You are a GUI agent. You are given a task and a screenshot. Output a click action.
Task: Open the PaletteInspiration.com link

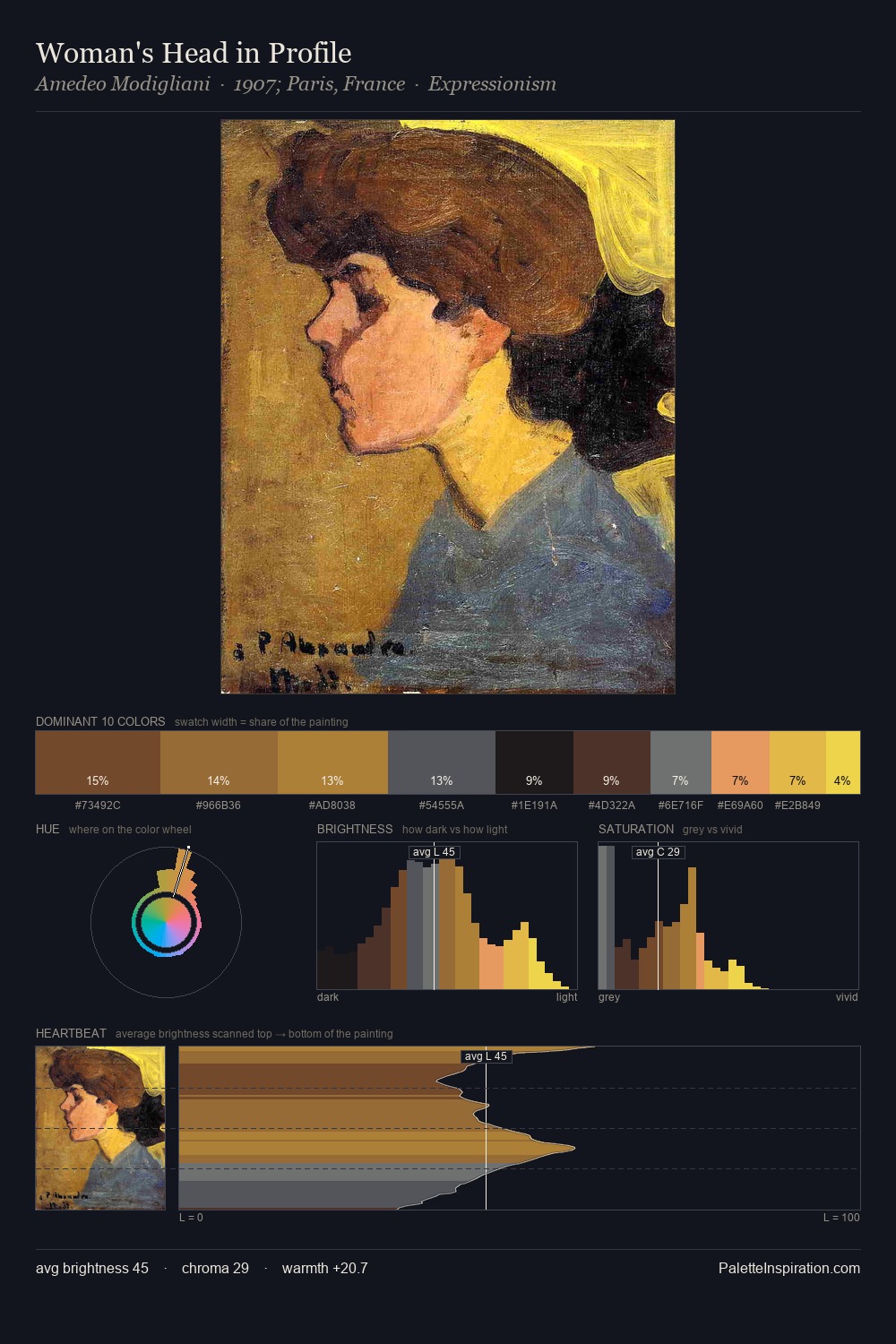point(789,1268)
